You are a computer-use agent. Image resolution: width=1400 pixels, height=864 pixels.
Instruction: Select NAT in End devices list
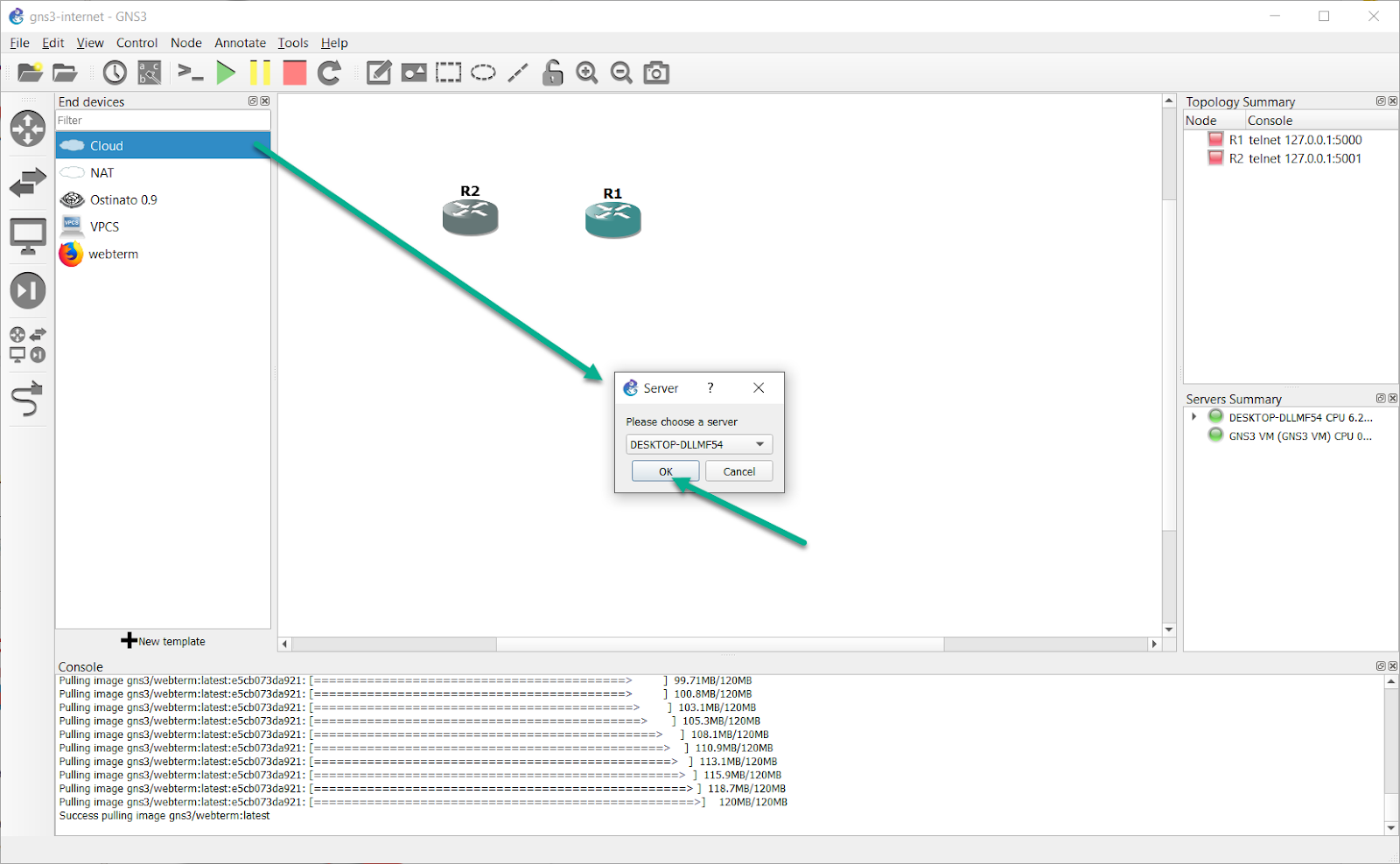(x=163, y=172)
